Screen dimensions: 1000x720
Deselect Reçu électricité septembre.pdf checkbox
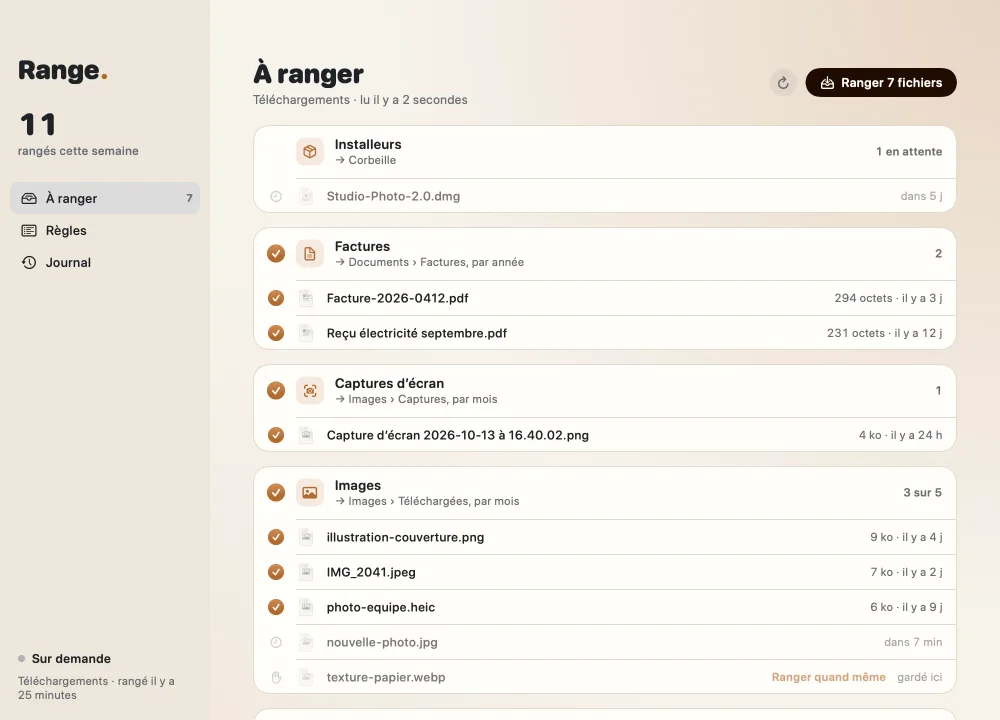pyautogui.click(x=276, y=333)
